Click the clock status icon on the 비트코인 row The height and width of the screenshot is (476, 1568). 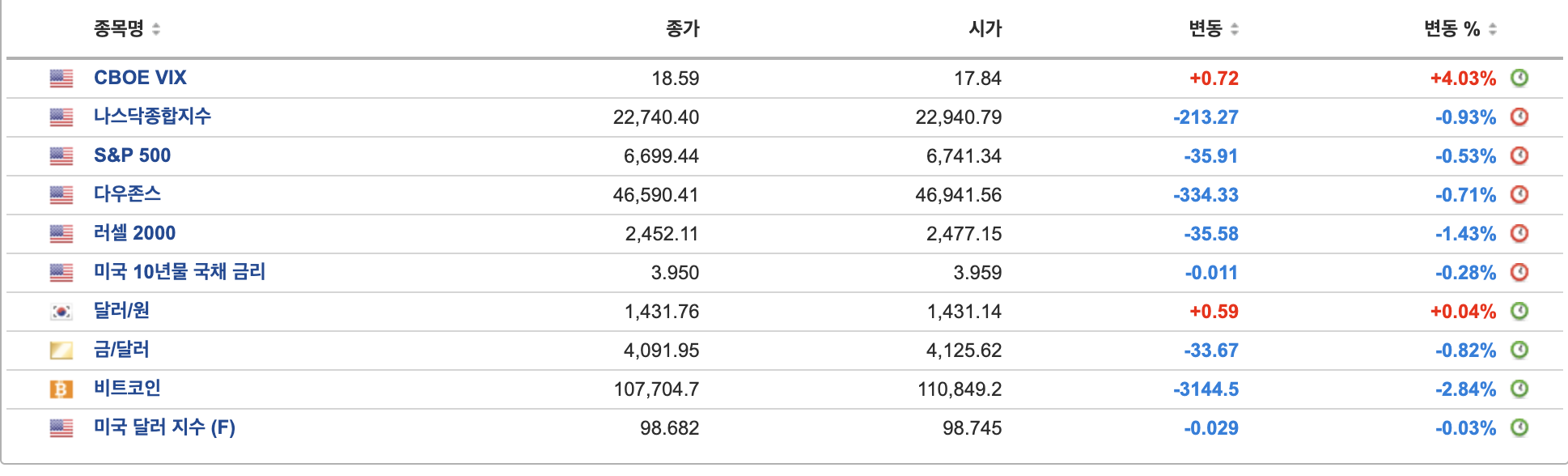(1521, 388)
